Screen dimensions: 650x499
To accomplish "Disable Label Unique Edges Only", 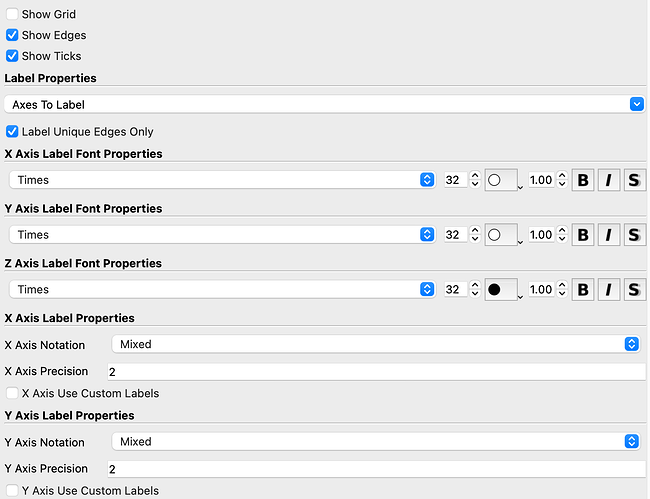I will [13, 132].
